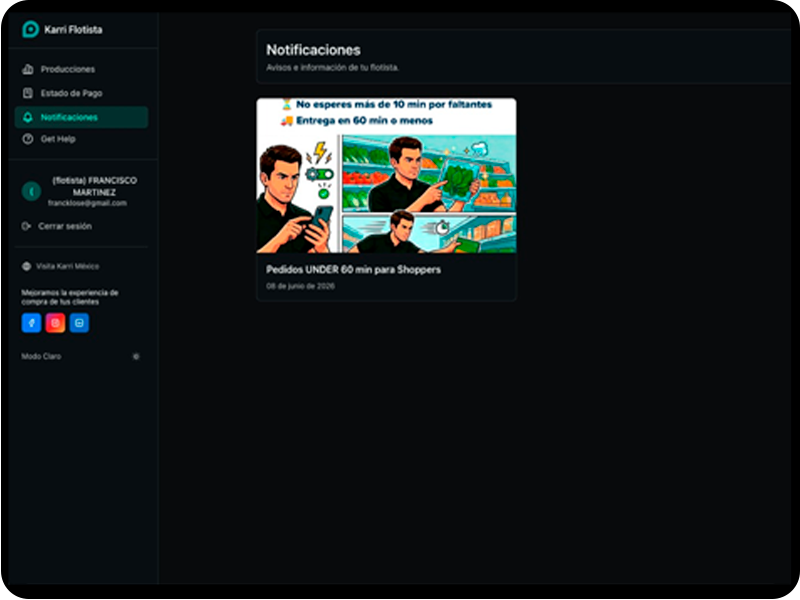This screenshot has height=600, width=800.
Task: Click the globe icon beside Visita Karri México
Action: click(x=27, y=266)
